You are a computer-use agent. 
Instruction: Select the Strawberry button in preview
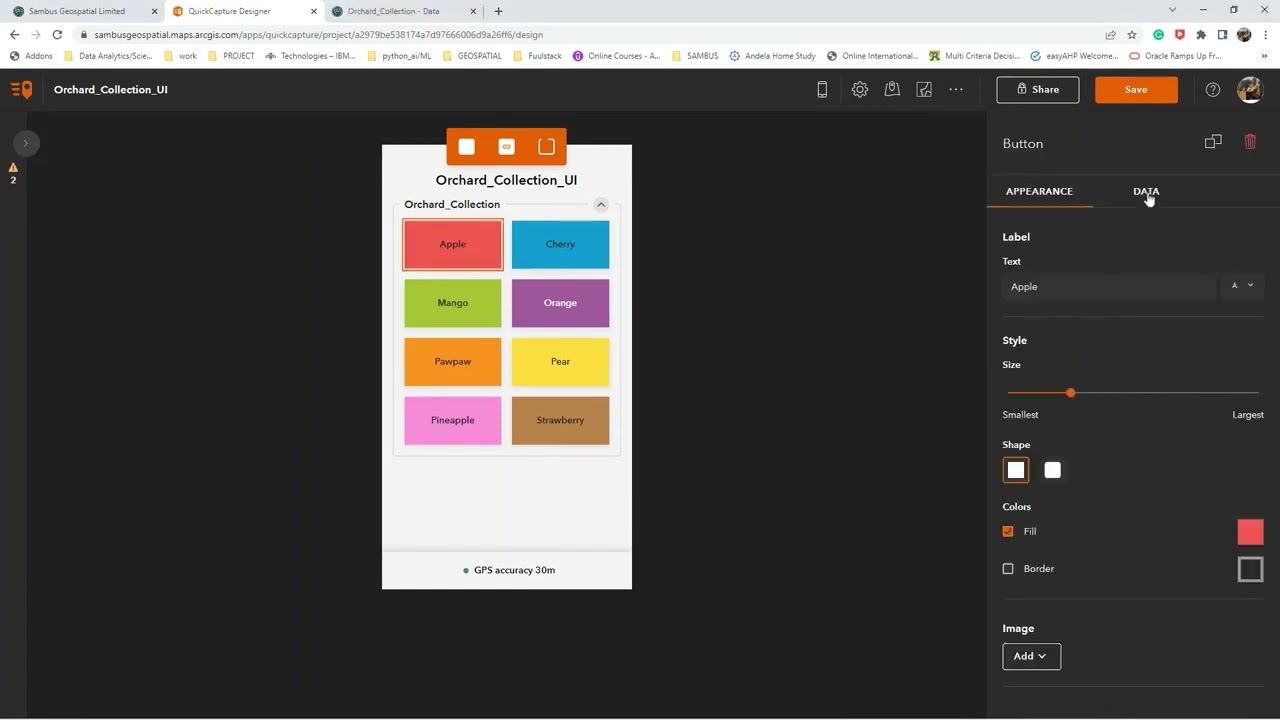560,420
